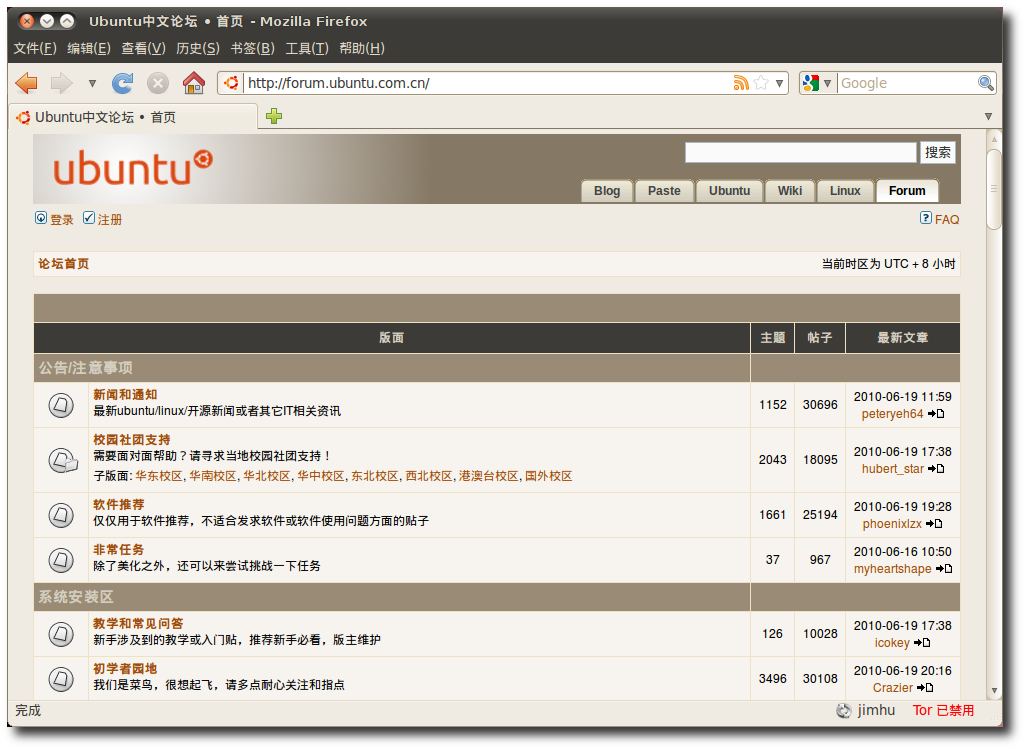Subscribe via the orange RSS feed icon
1026x750 pixels.
741,83
